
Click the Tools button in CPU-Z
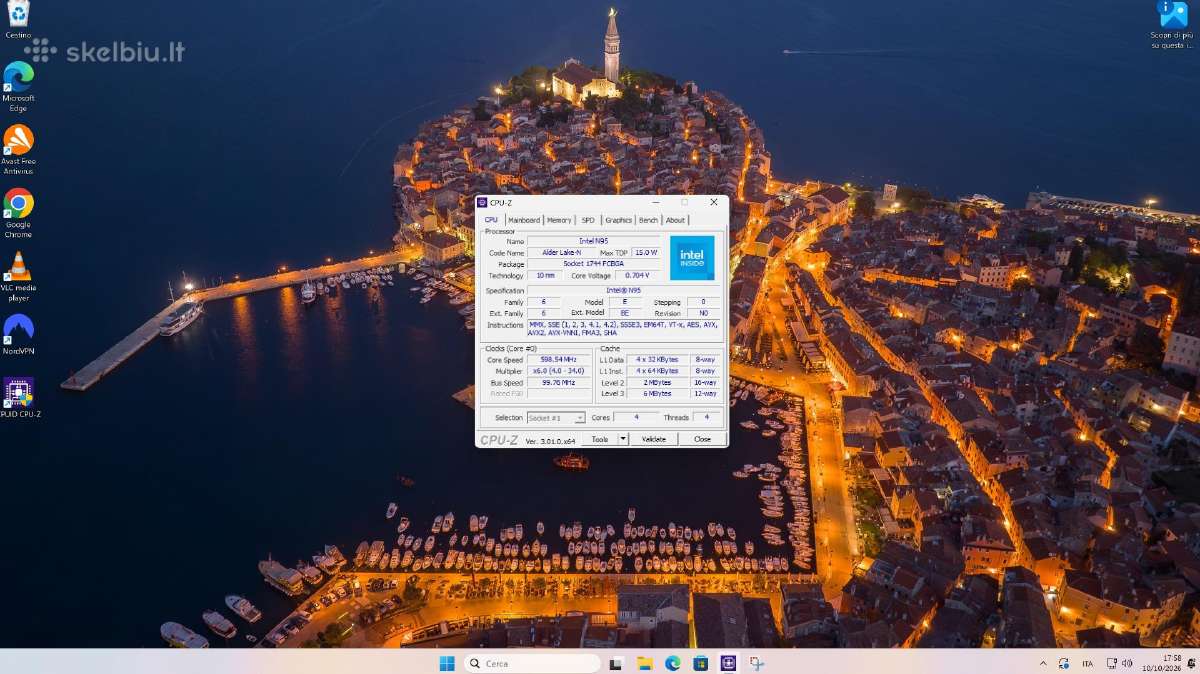(x=599, y=439)
